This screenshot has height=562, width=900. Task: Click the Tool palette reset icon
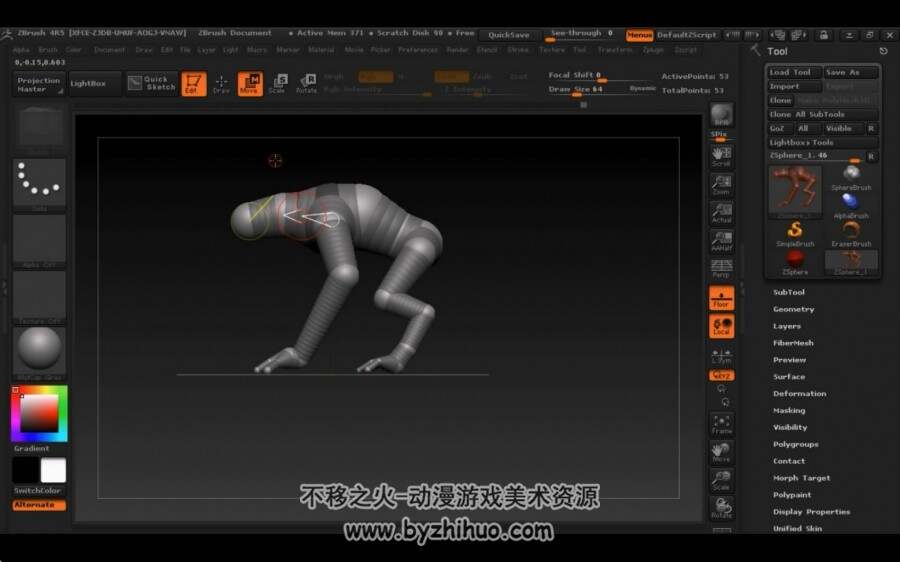point(883,51)
